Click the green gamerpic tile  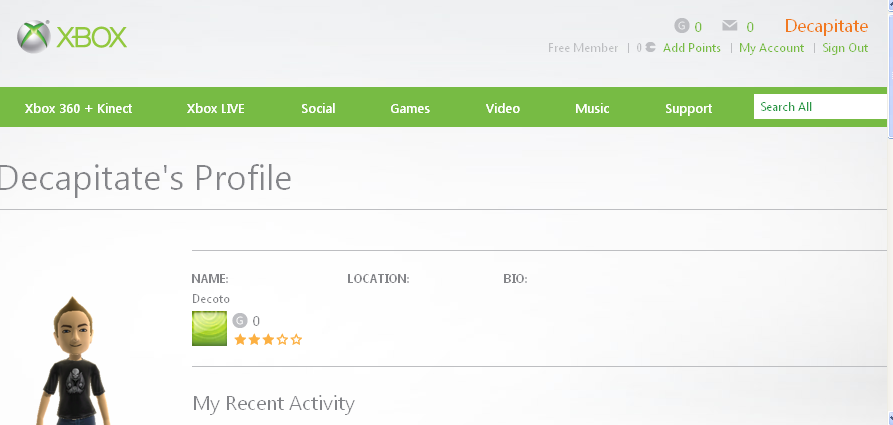(209, 328)
